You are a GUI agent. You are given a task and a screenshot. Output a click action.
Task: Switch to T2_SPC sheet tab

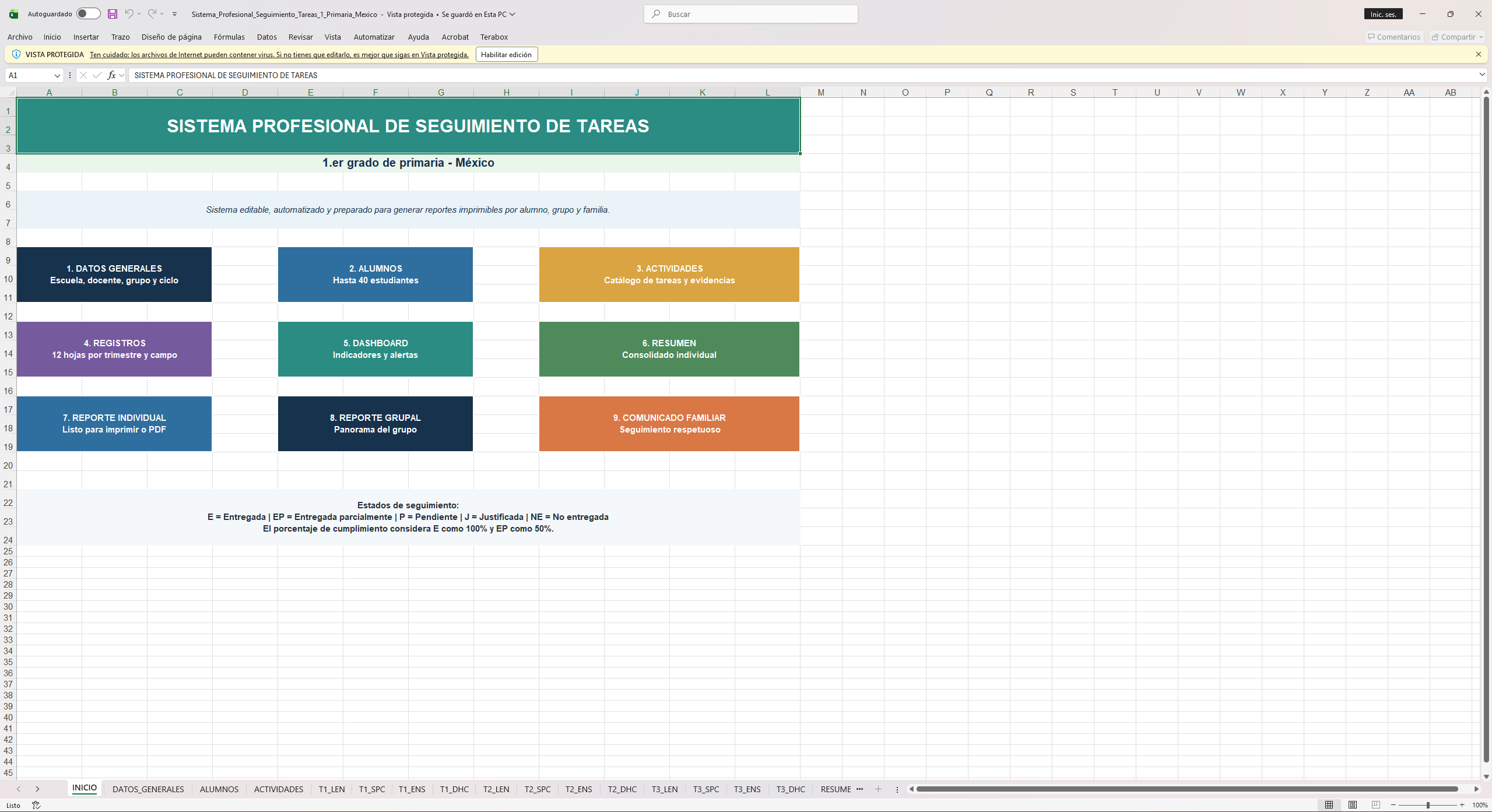tap(538, 789)
